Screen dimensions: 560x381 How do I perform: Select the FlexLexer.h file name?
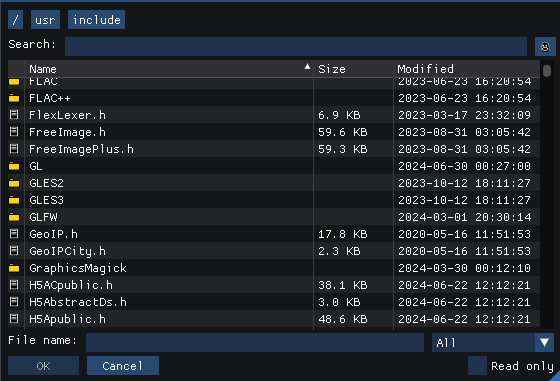68,115
